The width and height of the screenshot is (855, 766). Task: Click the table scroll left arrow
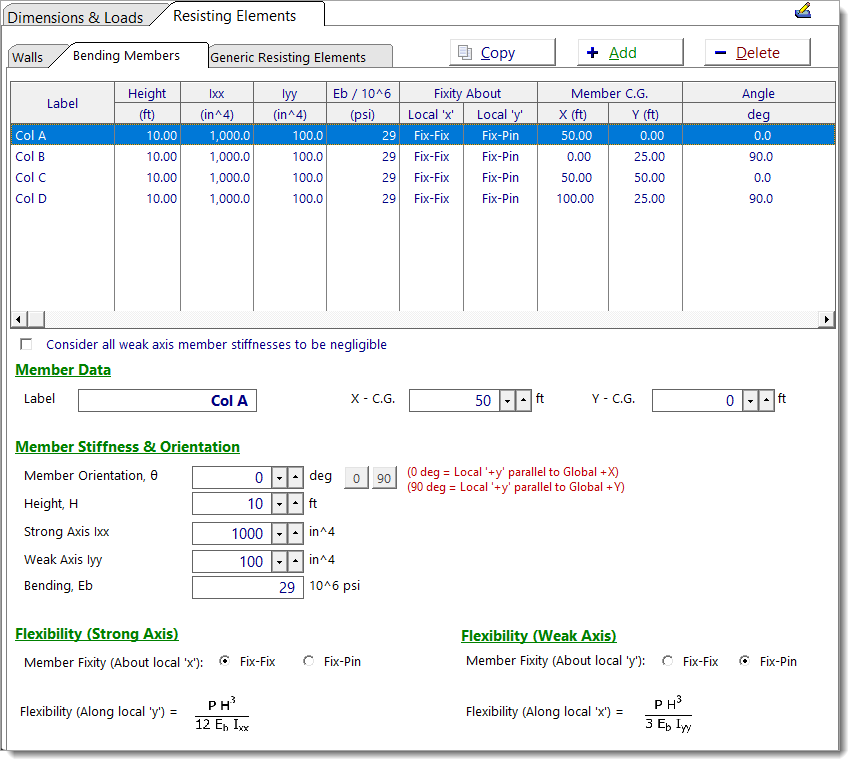[19, 319]
